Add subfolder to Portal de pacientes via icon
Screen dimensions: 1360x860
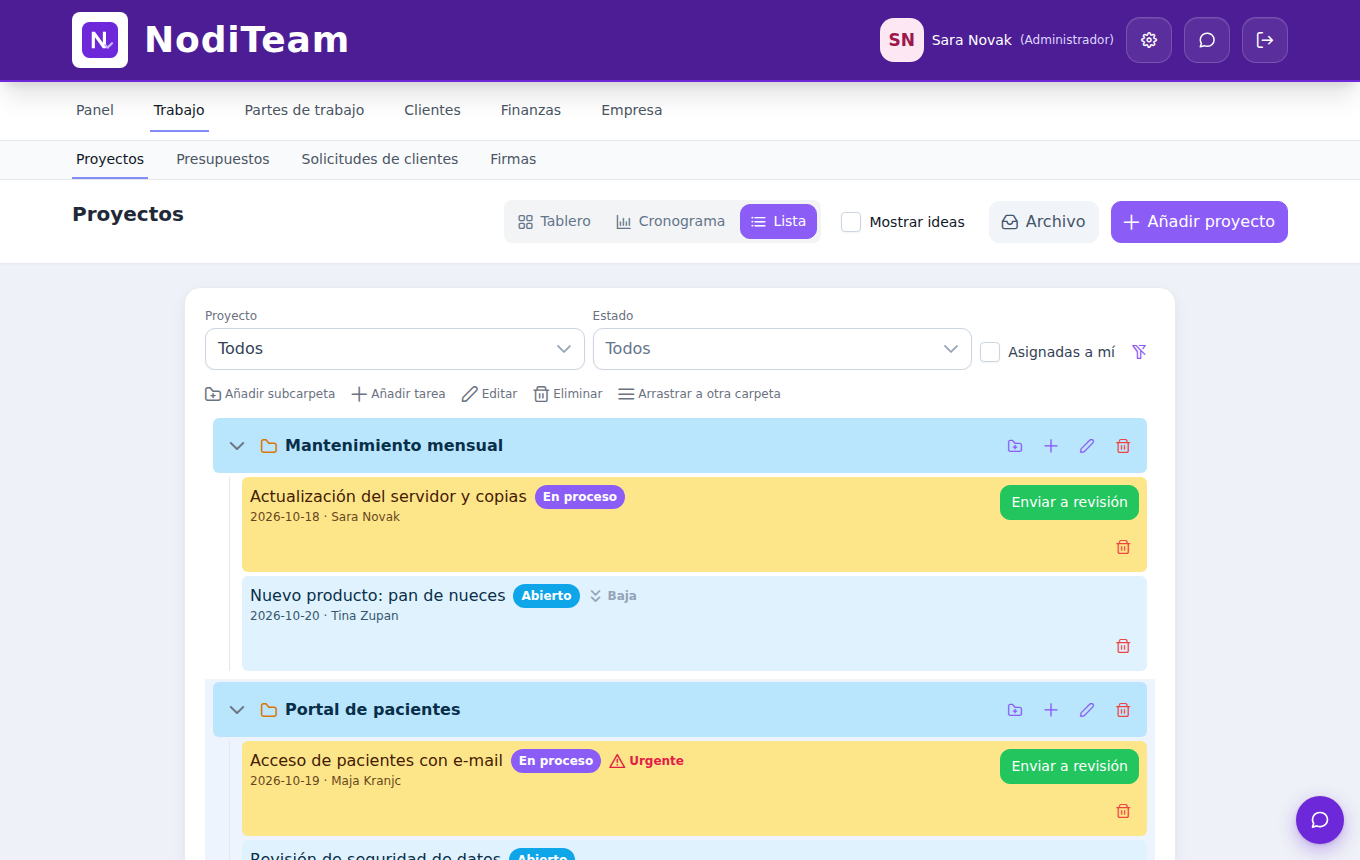[1015, 710]
